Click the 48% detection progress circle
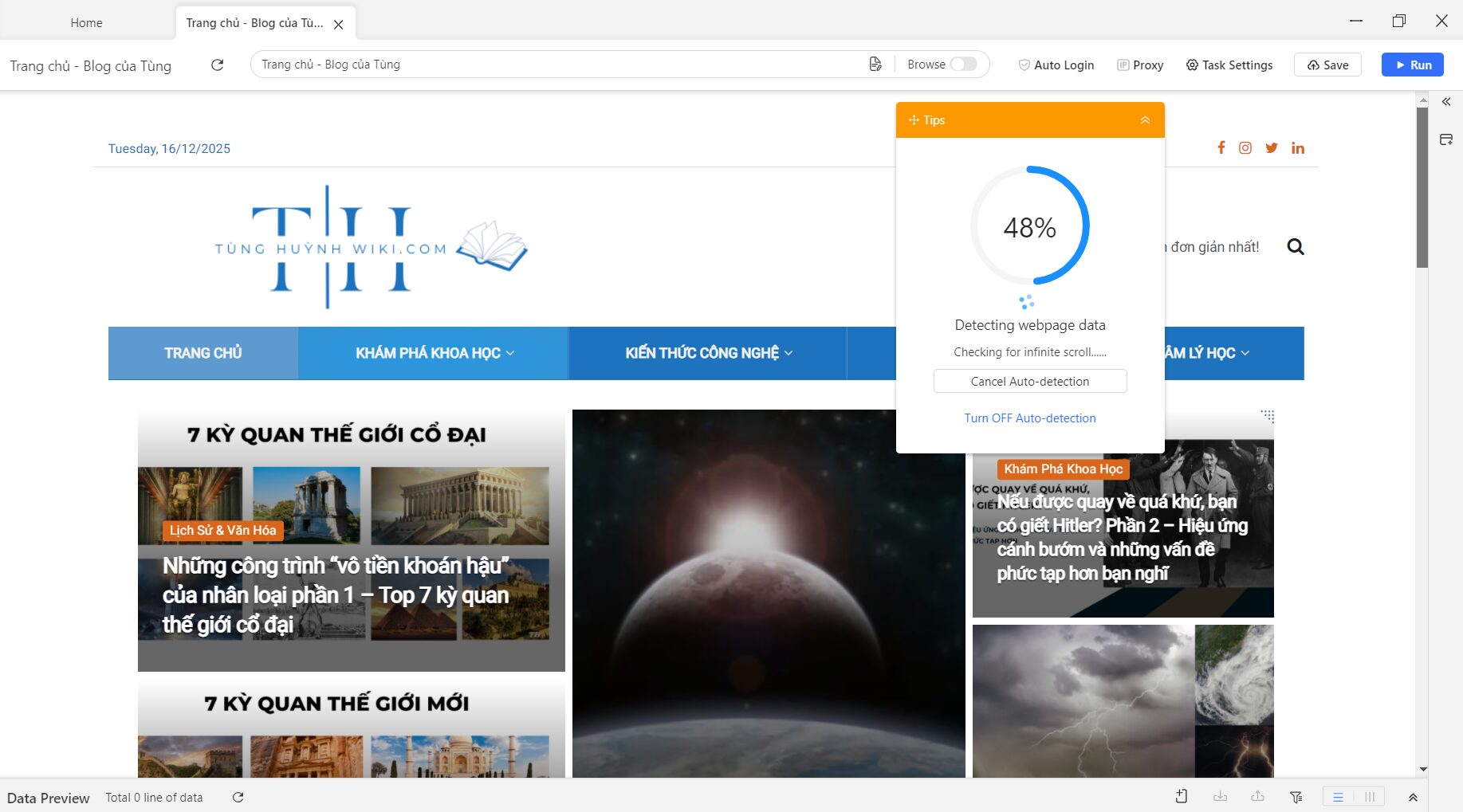1463x812 pixels. click(x=1029, y=227)
